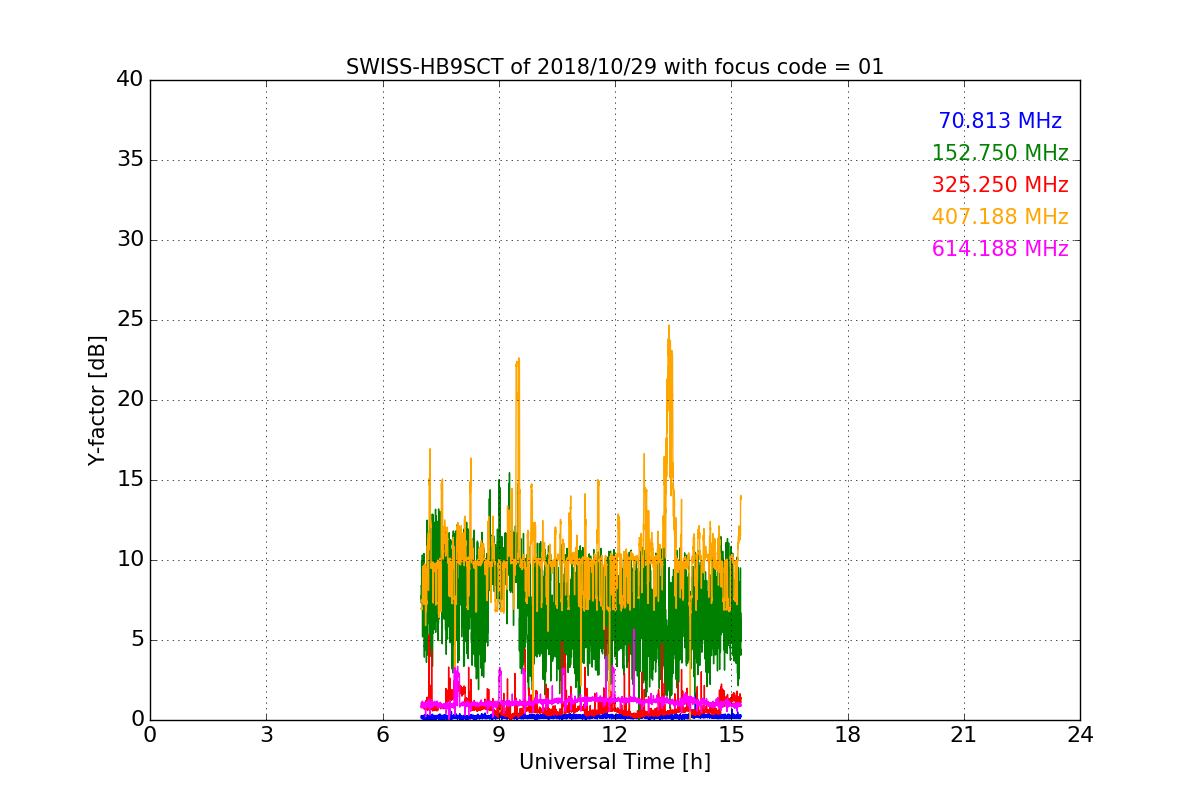Select the 614.188 MHz legend label
Screen dimensions: 1200x800
(x=1000, y=249)
